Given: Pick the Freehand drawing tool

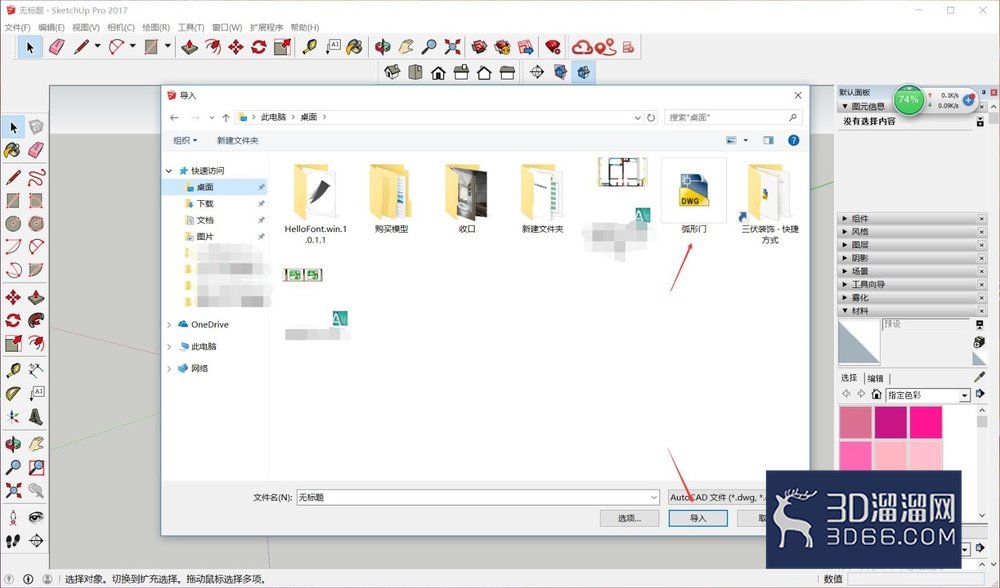Looking at the screenshot, I should click(x=36, y=176).
